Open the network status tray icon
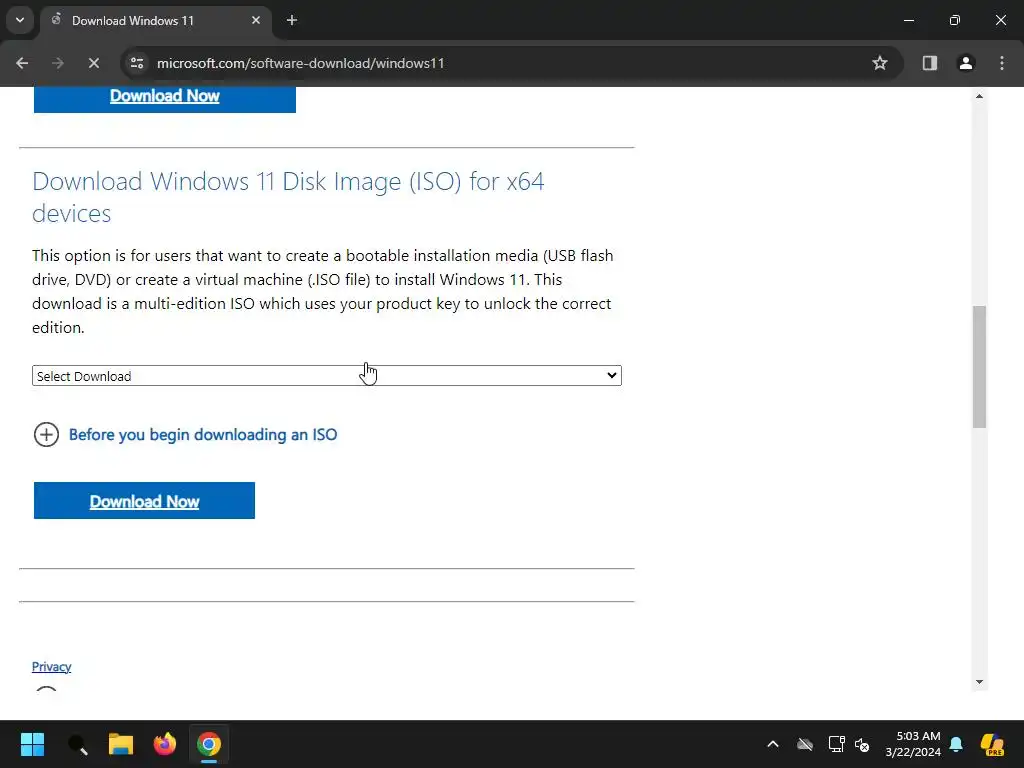 tap(837, 744)
